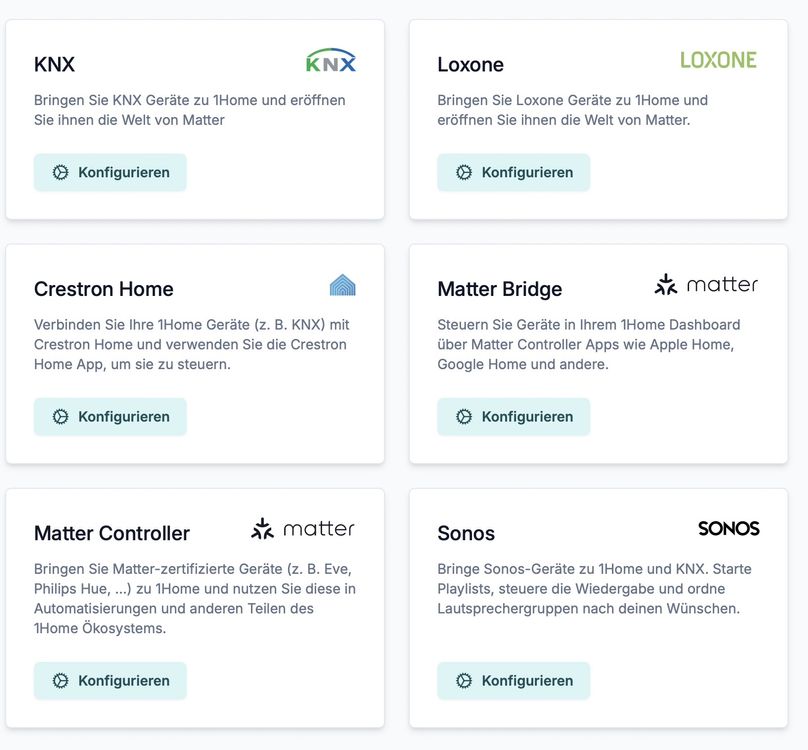Click the Sonos card description text
The height and width of the screenshot is (750, 808).
[594, 589]
